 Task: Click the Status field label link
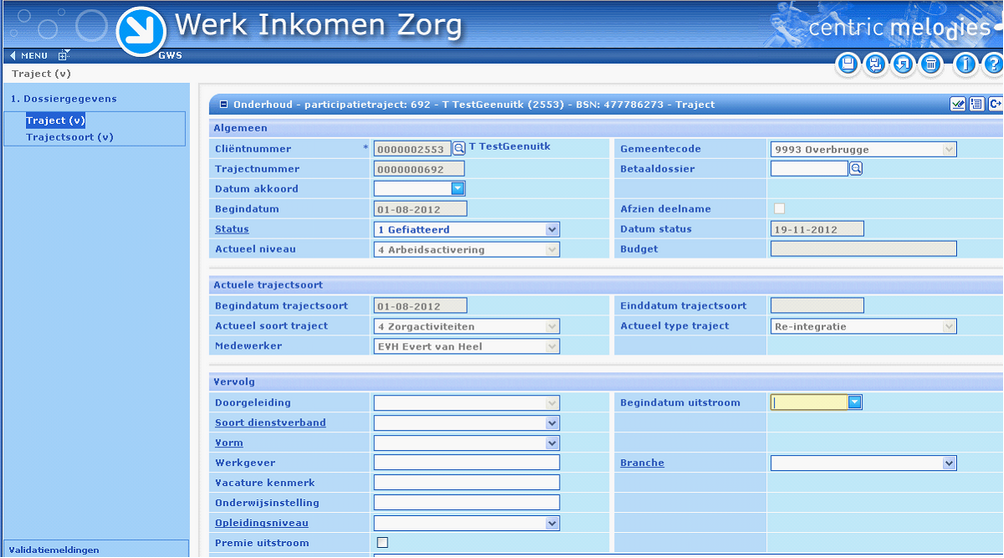[232, 229]
